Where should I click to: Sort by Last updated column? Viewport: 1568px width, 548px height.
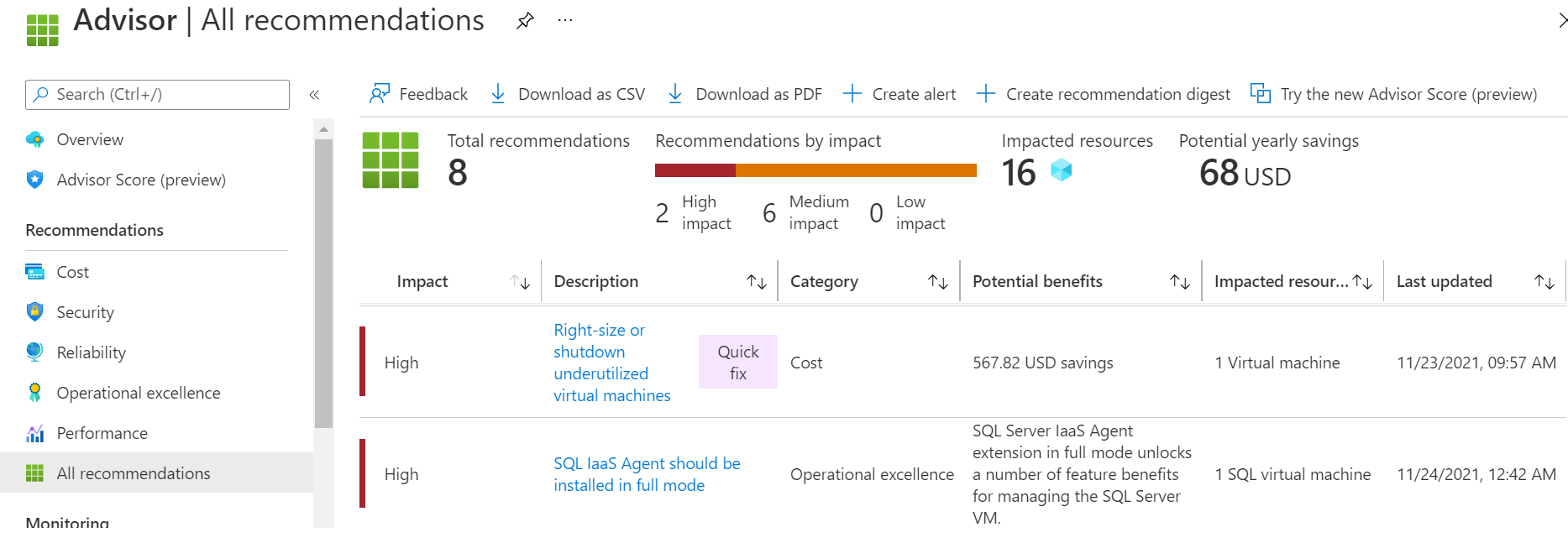coord(1544,282)
